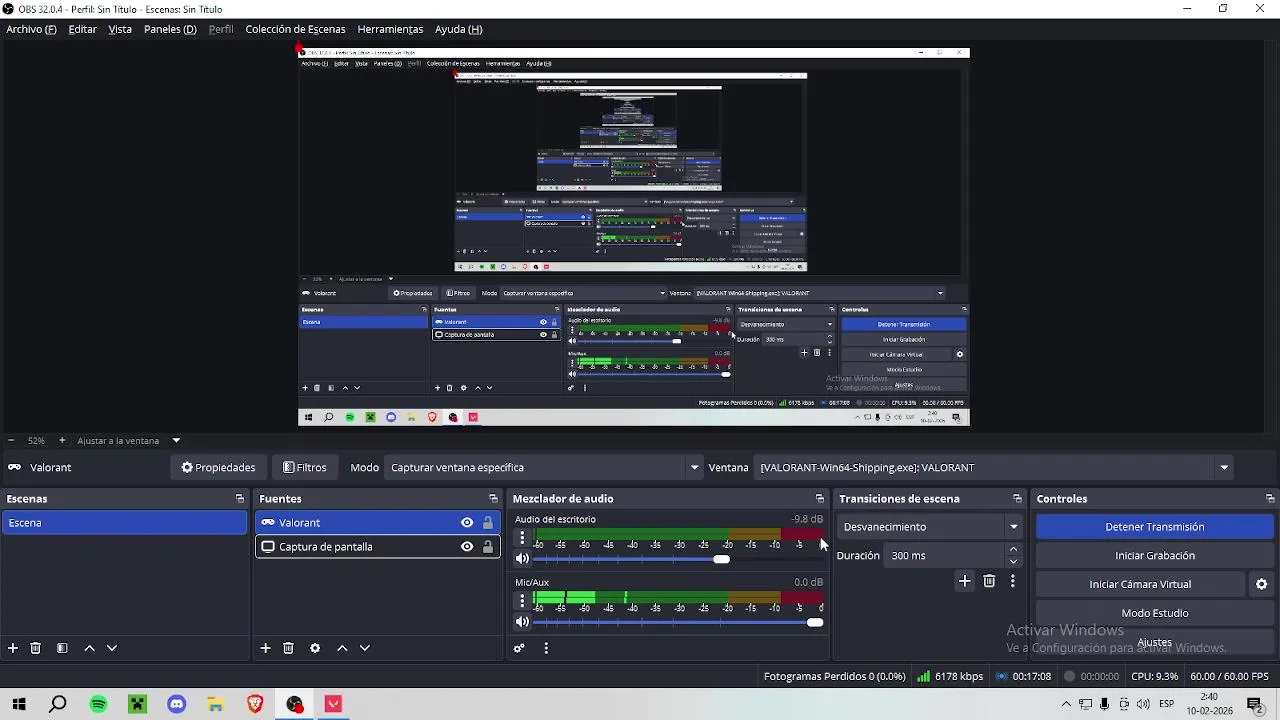Remove scene transition with trash icon
The height and width of the screenshot is (720, 1280).
click(x=989, y=581)
